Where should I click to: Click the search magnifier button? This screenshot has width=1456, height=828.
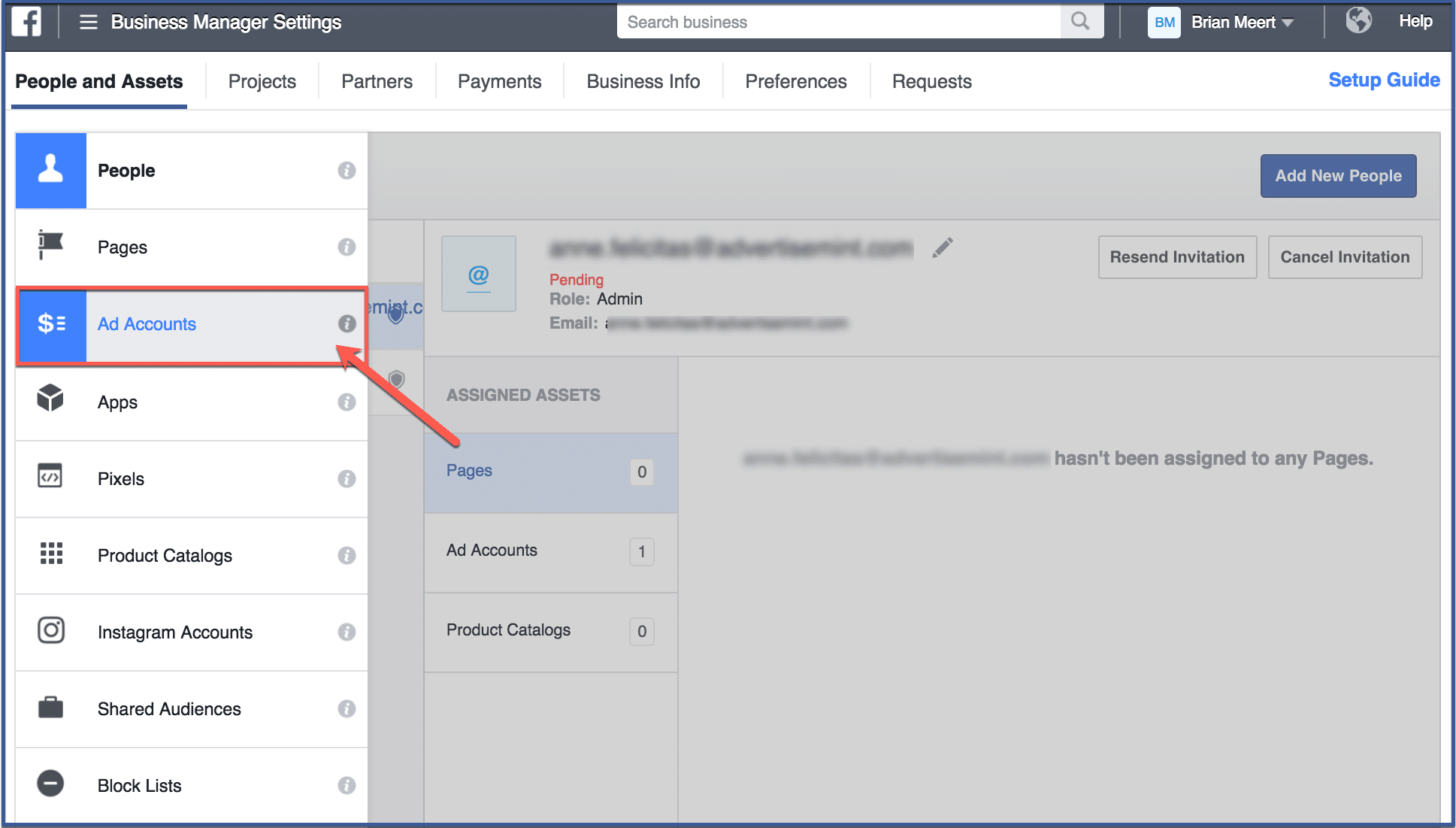(x=1081, y=22)
